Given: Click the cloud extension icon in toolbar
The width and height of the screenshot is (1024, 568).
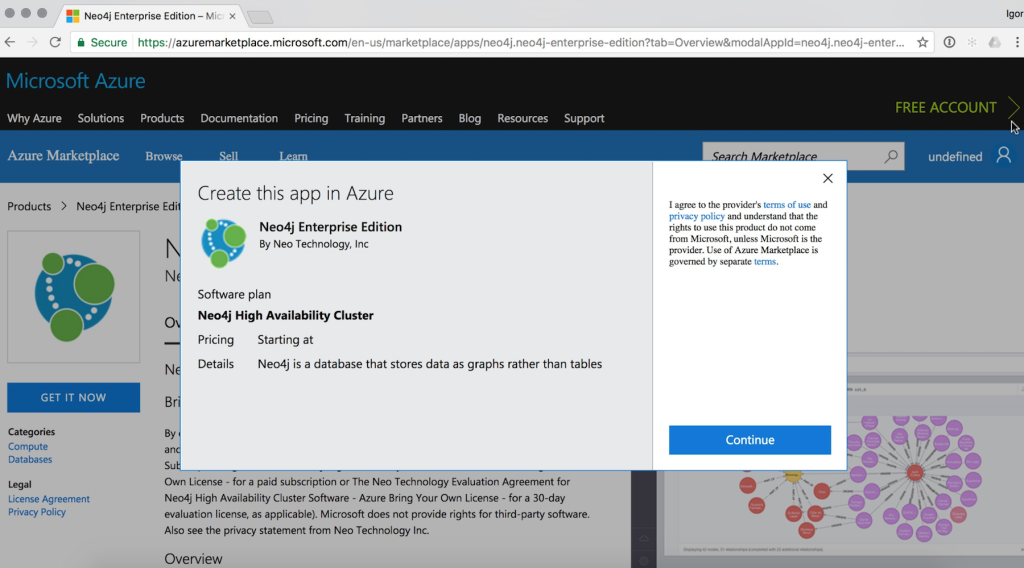Looking at the screenshot, I should tap(994, 42).
